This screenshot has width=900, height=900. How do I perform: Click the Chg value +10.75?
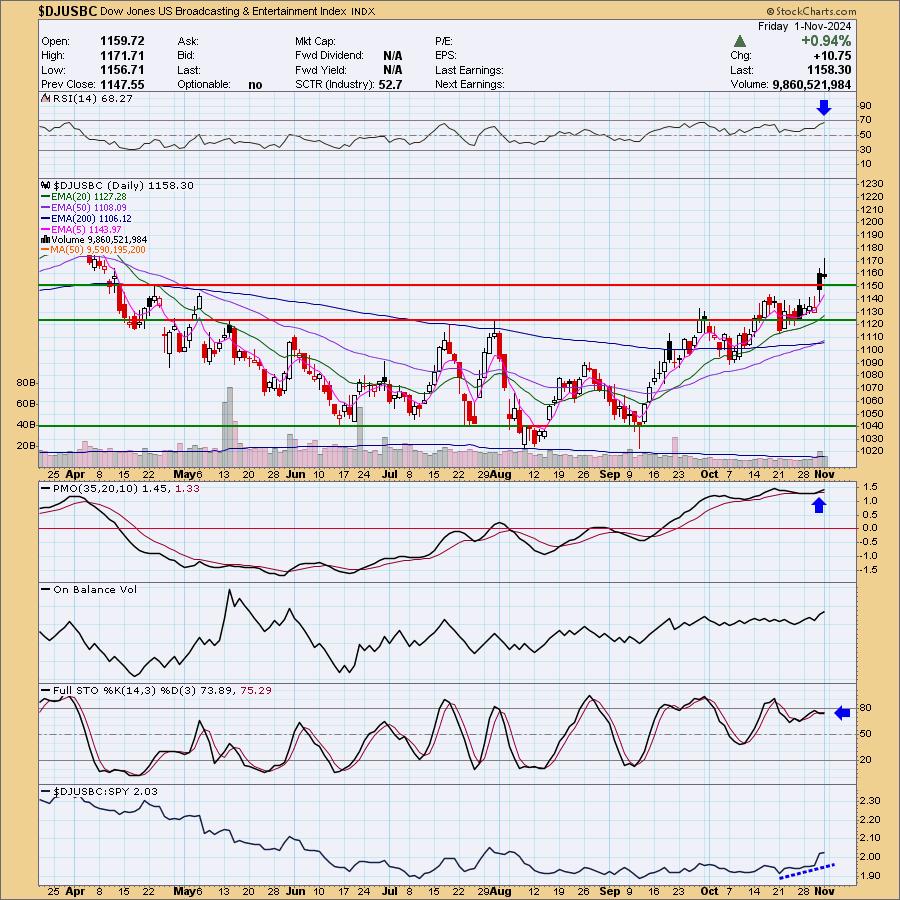click(x=833, y=56)
